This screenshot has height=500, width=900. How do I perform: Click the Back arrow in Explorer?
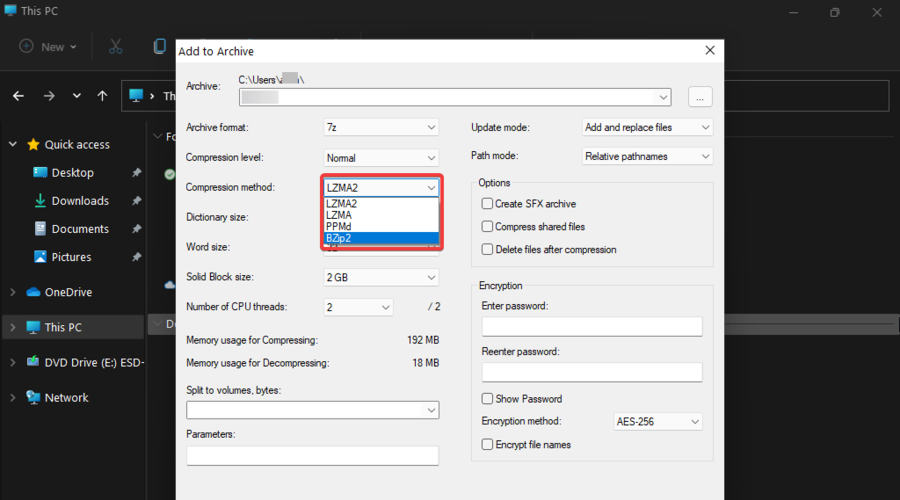[x=18, y=96]
